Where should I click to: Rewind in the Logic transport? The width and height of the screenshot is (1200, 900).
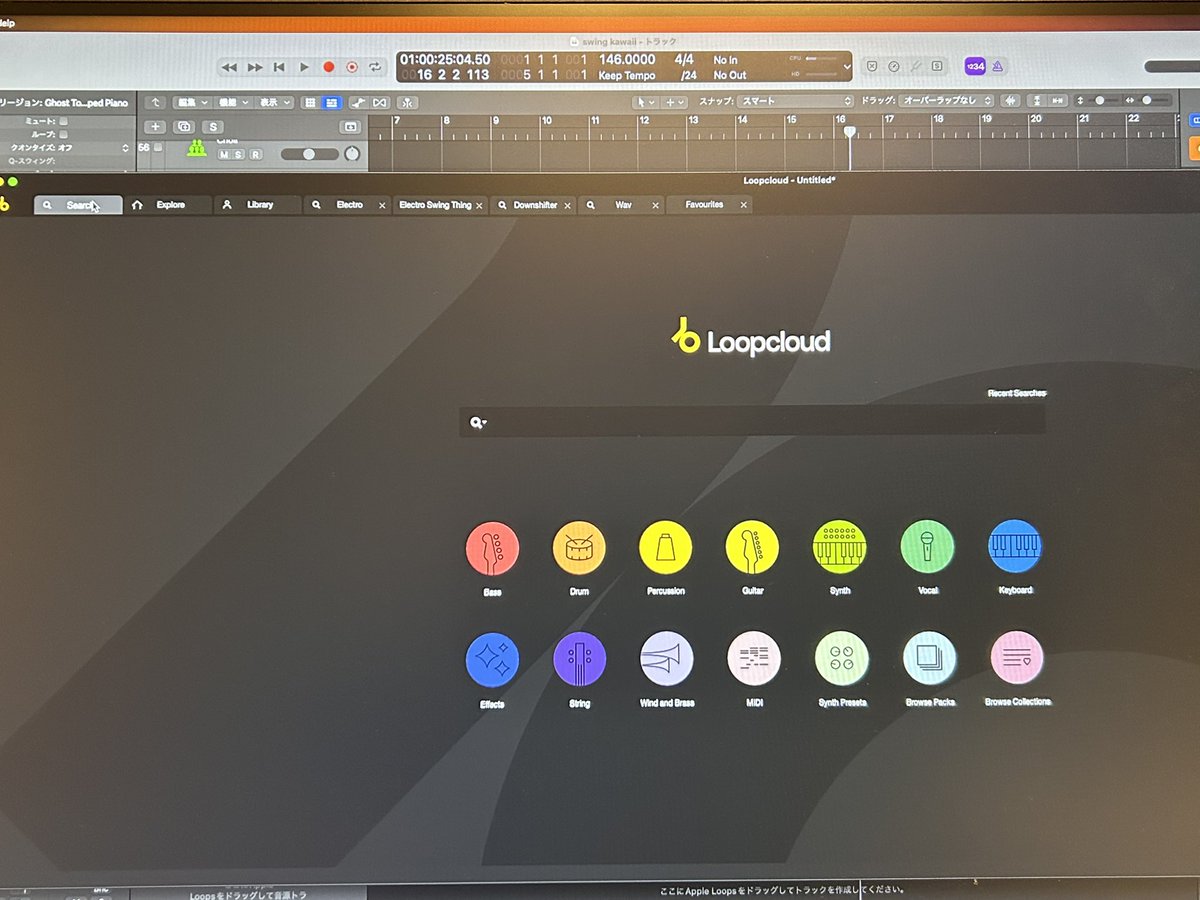[229, 67]
